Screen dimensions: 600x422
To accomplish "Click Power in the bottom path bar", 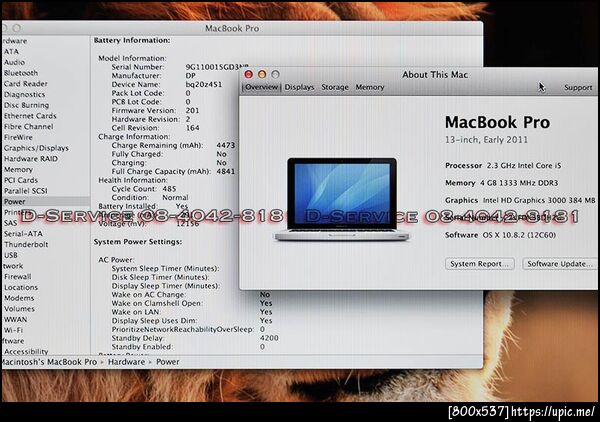I will 168,362.
